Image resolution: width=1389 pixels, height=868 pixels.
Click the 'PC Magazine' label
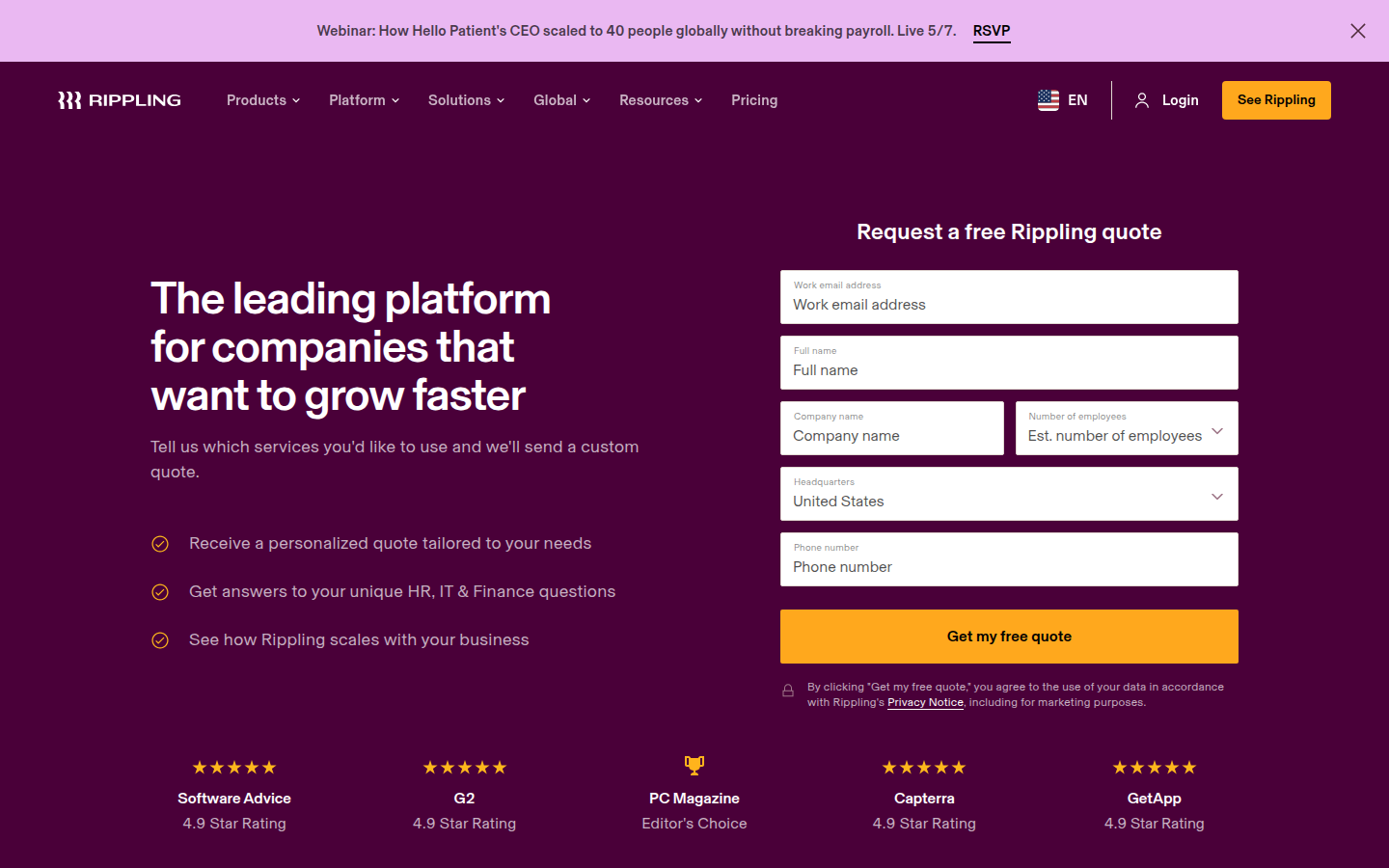coord(694,799)
